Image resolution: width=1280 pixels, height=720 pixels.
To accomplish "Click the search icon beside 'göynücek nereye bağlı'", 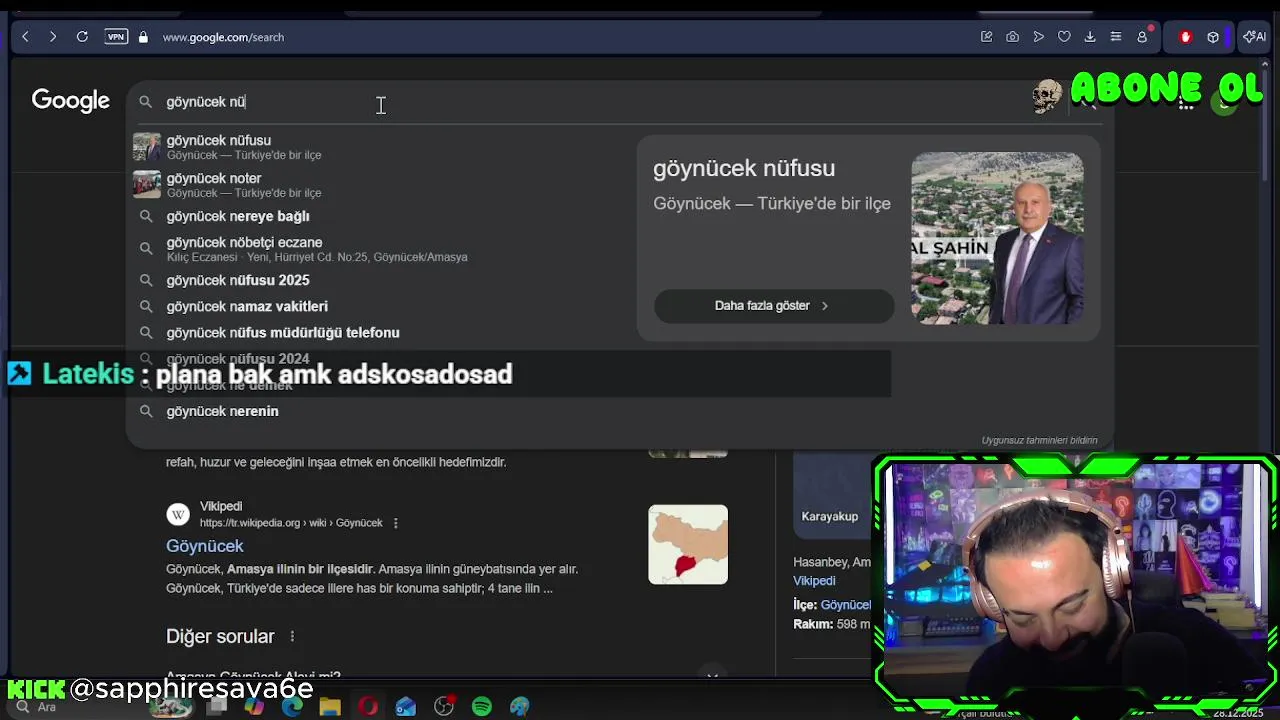I will (x=146, y=216).
